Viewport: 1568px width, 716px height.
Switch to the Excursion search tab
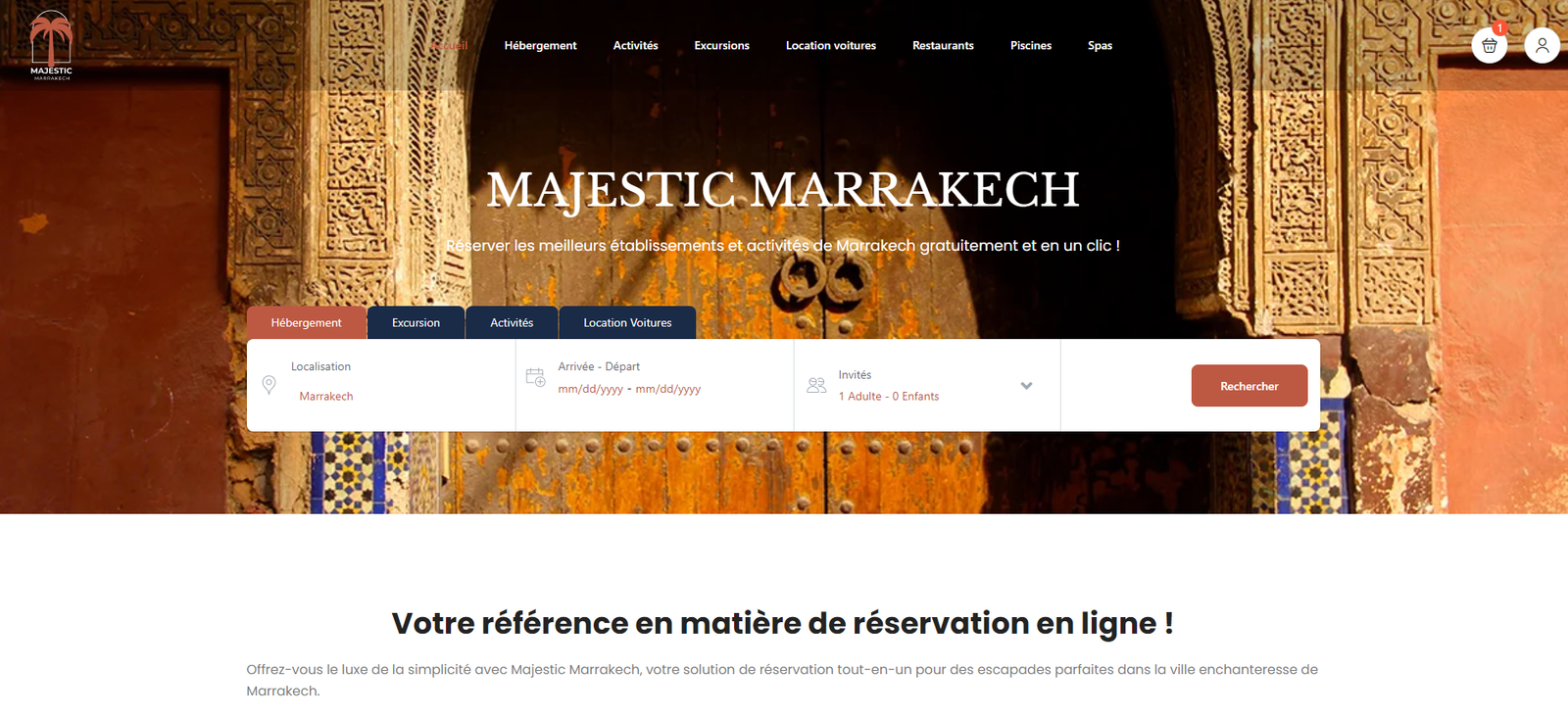(x=416, y=322)
